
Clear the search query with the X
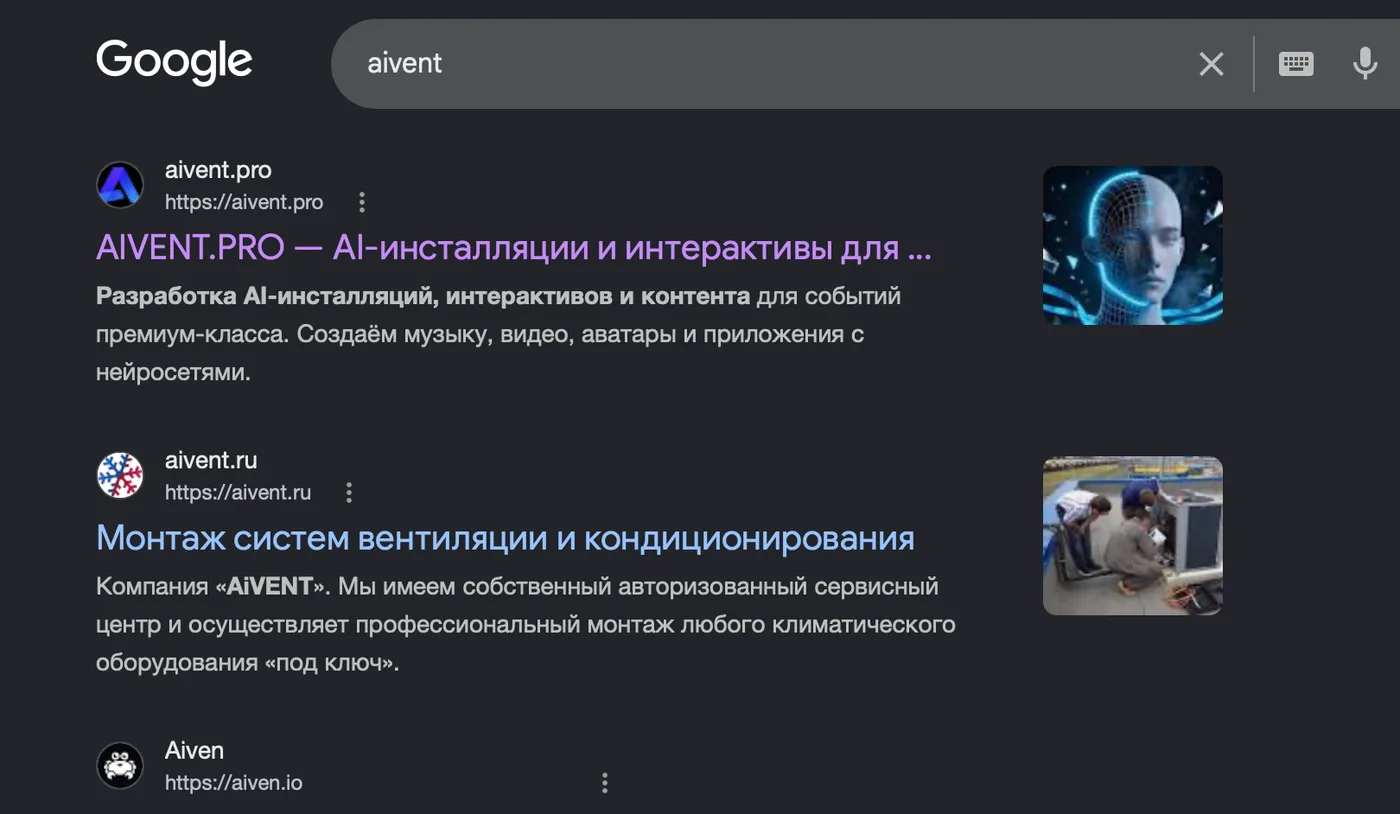[x=1211, y=64]
